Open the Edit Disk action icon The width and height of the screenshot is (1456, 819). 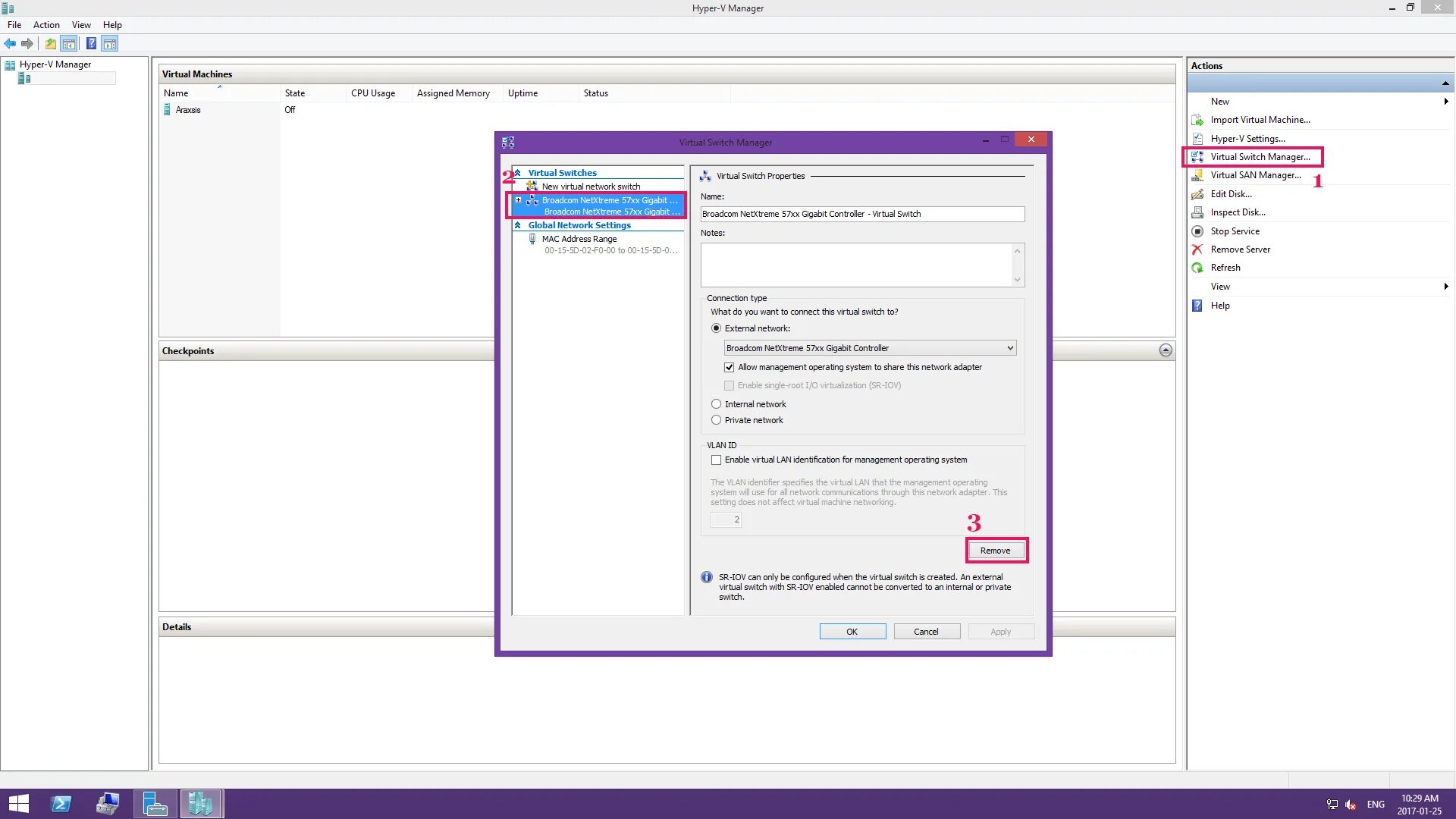(x=1197, y=194)
